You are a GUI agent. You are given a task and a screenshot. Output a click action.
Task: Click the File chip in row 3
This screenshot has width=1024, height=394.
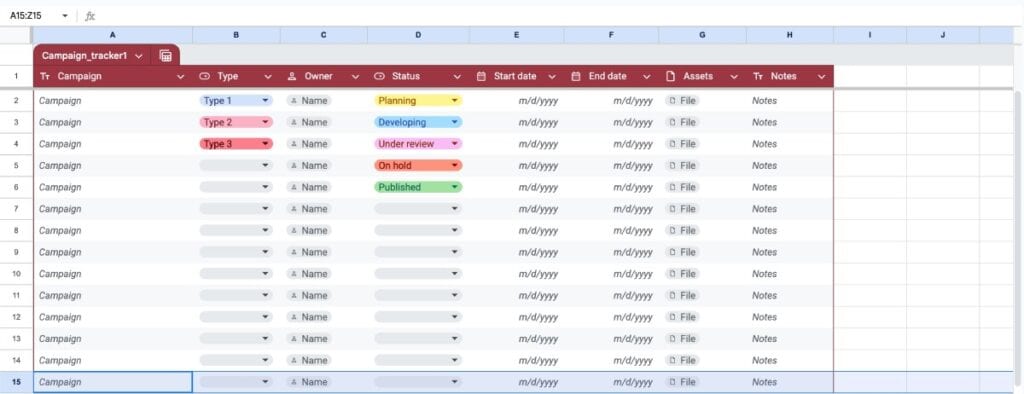[x=682, y=122]
